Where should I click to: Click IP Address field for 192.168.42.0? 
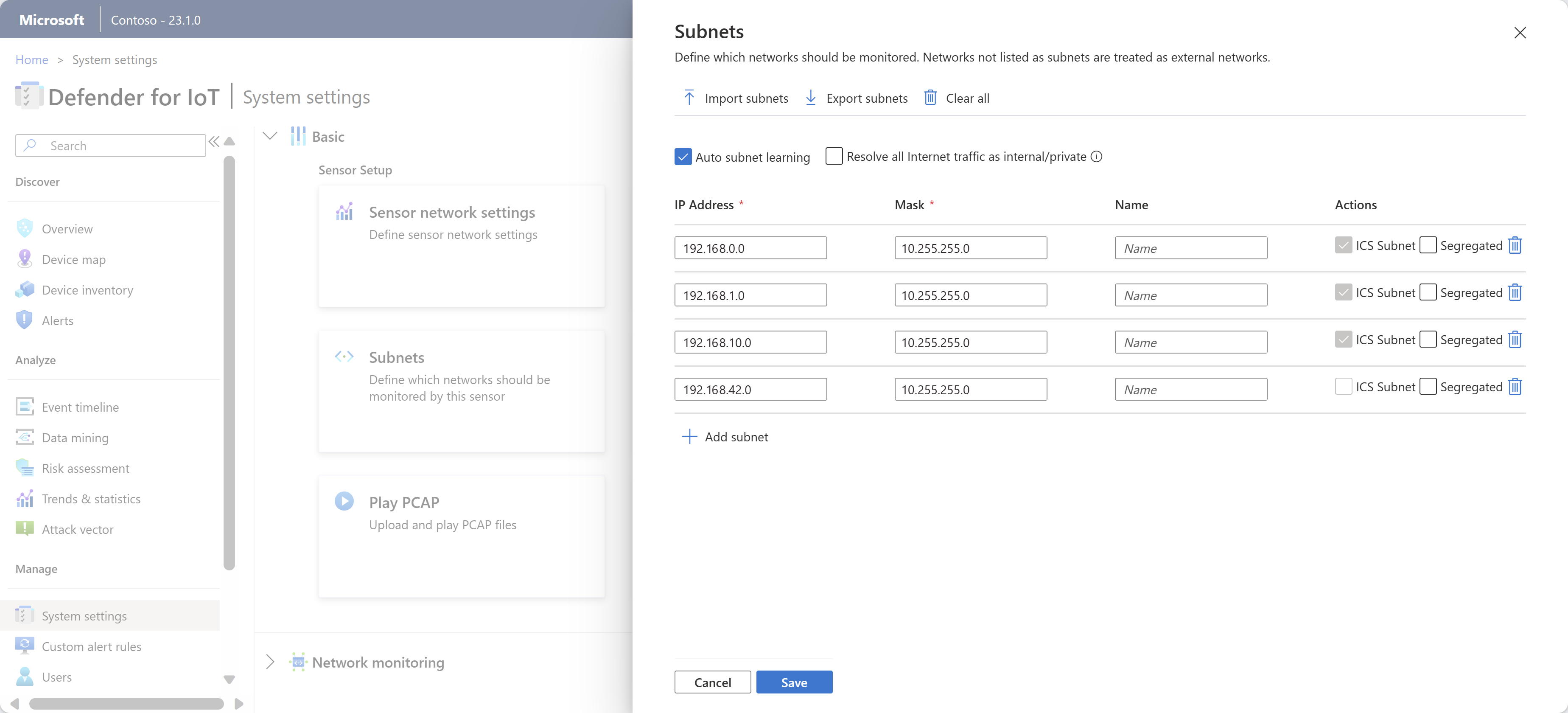coord(751,389)
